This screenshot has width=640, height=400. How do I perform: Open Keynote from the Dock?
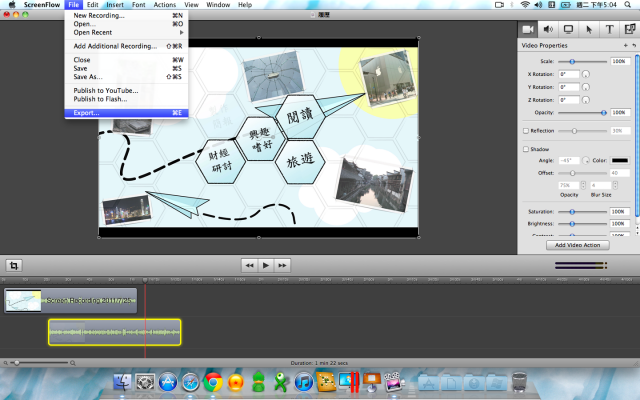[x=371, y=382]
